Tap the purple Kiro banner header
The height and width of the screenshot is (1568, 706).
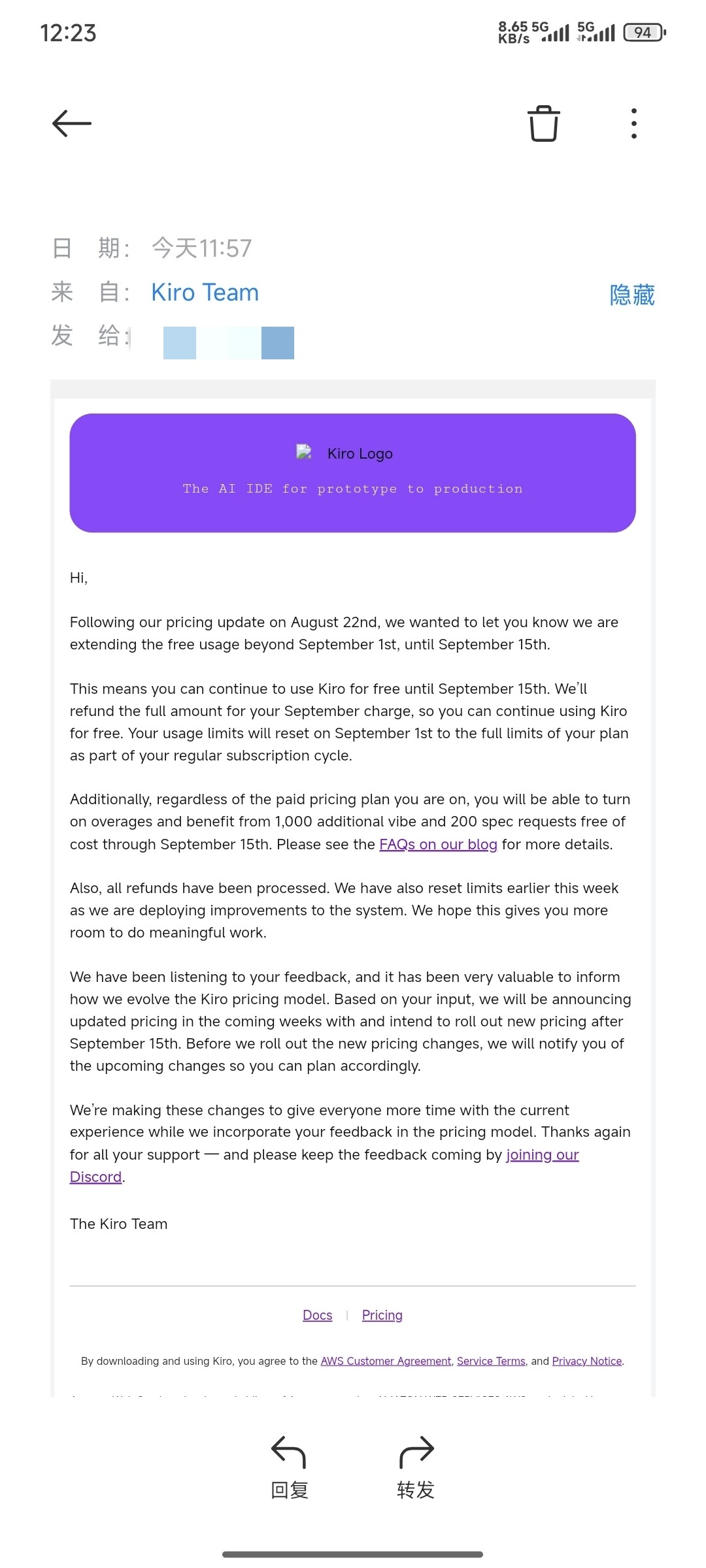(353, 473)
